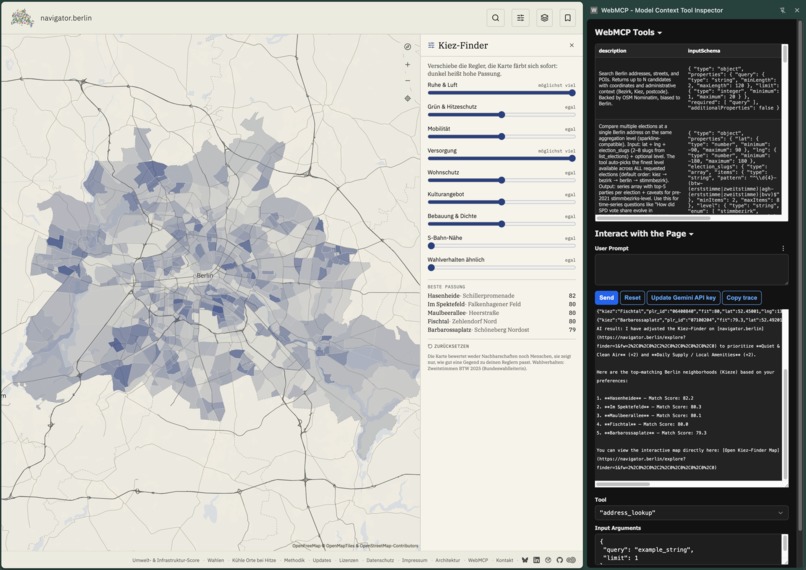Open the Datenschutz footer link

(x=380, y=560)
